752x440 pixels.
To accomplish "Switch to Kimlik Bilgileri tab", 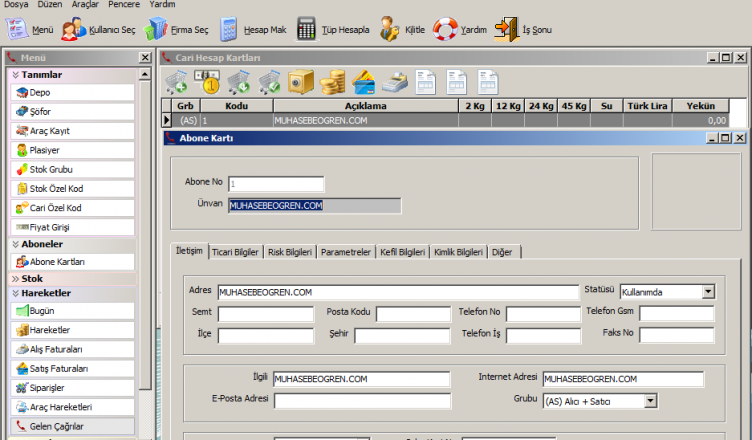I will (x=458, y=252).
